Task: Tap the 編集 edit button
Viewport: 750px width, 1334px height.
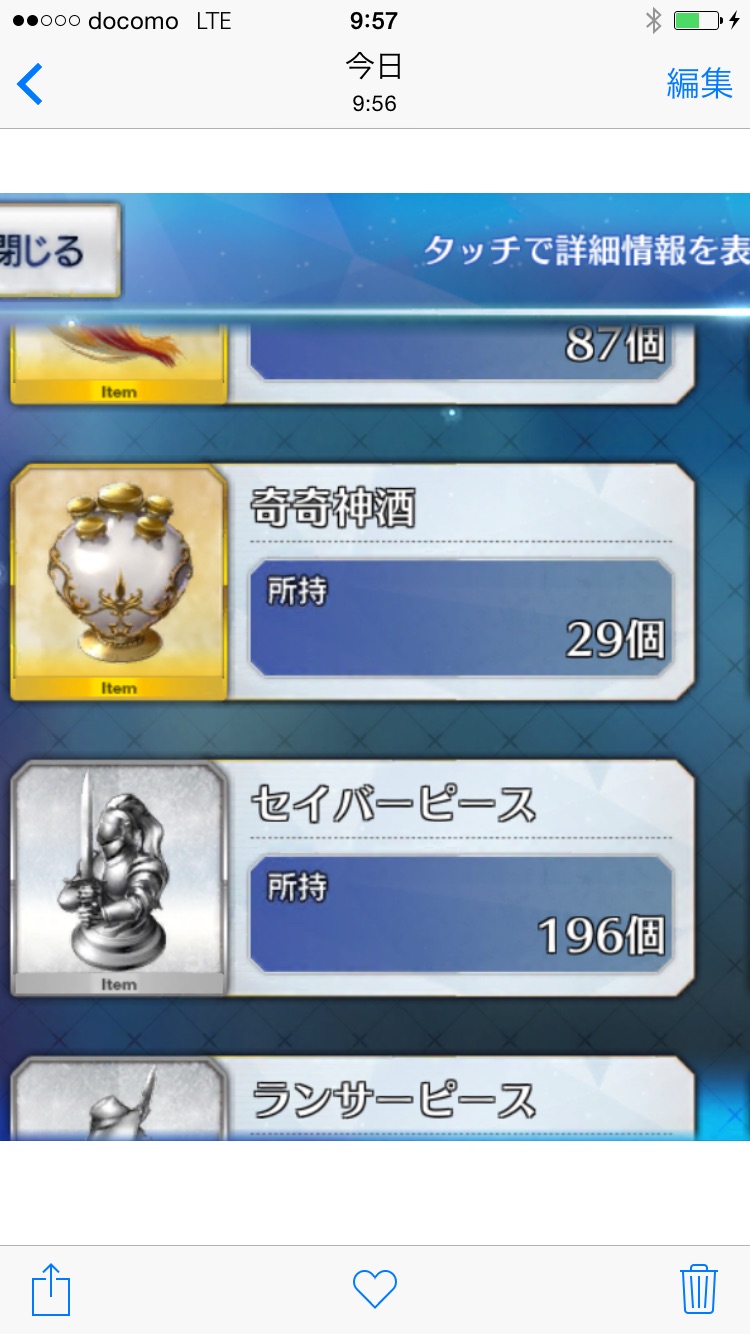Action: 699,84
